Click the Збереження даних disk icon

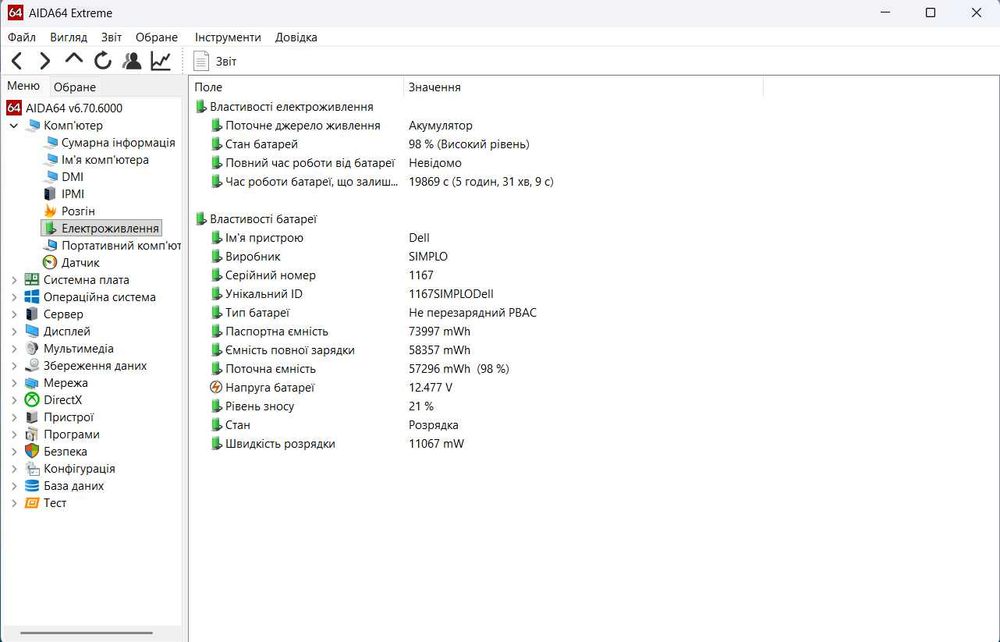coord(32,365)
